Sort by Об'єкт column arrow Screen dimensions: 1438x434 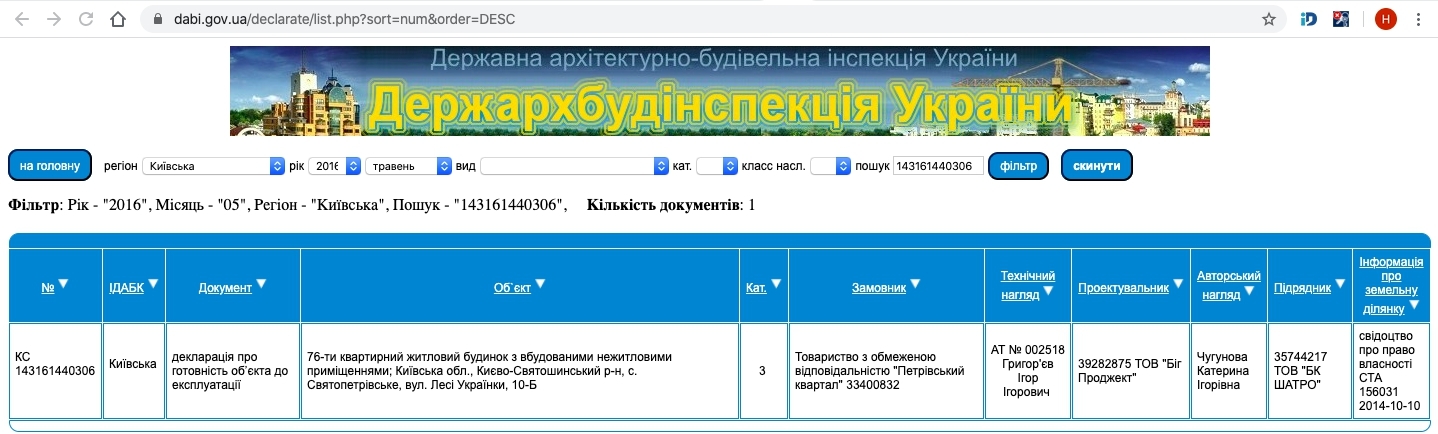(x=540, y=284)
